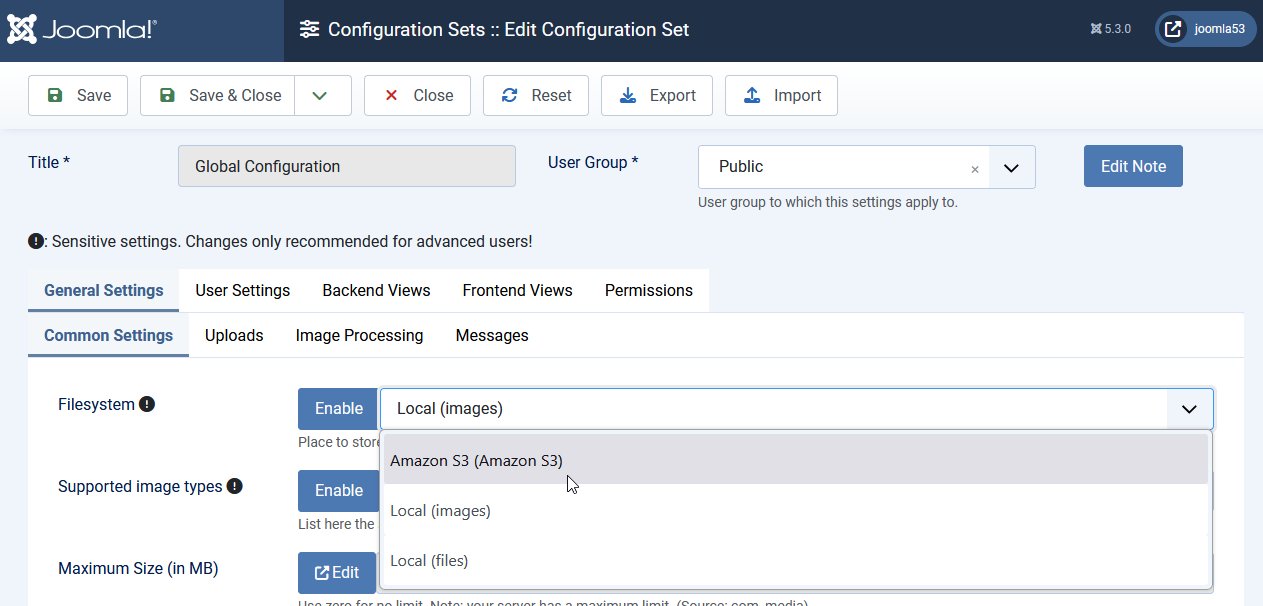The image size is (1263, 606).
Task: Switch to the User Settings tab
Action: 243,290
